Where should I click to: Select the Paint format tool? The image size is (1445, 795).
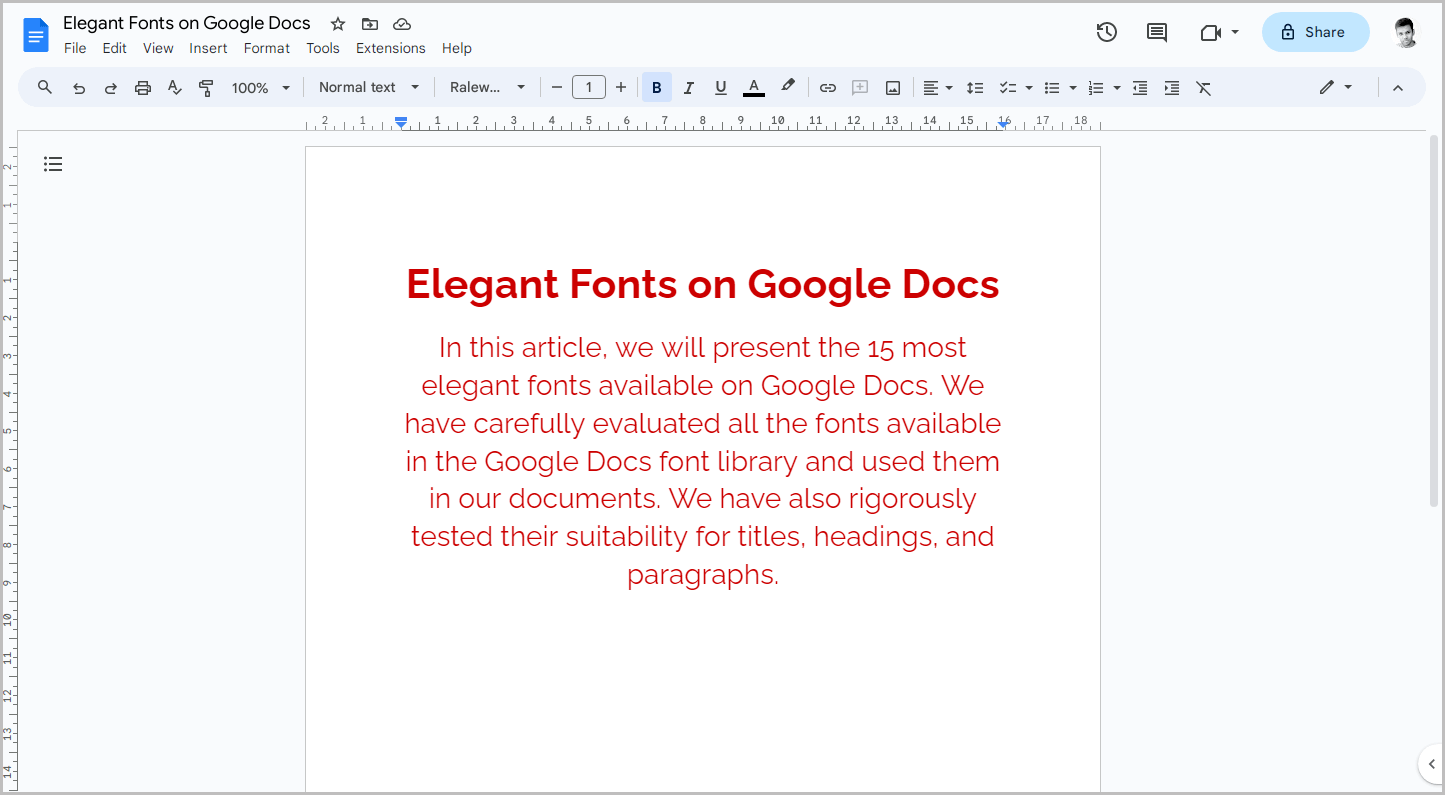[x=206, y=87]
